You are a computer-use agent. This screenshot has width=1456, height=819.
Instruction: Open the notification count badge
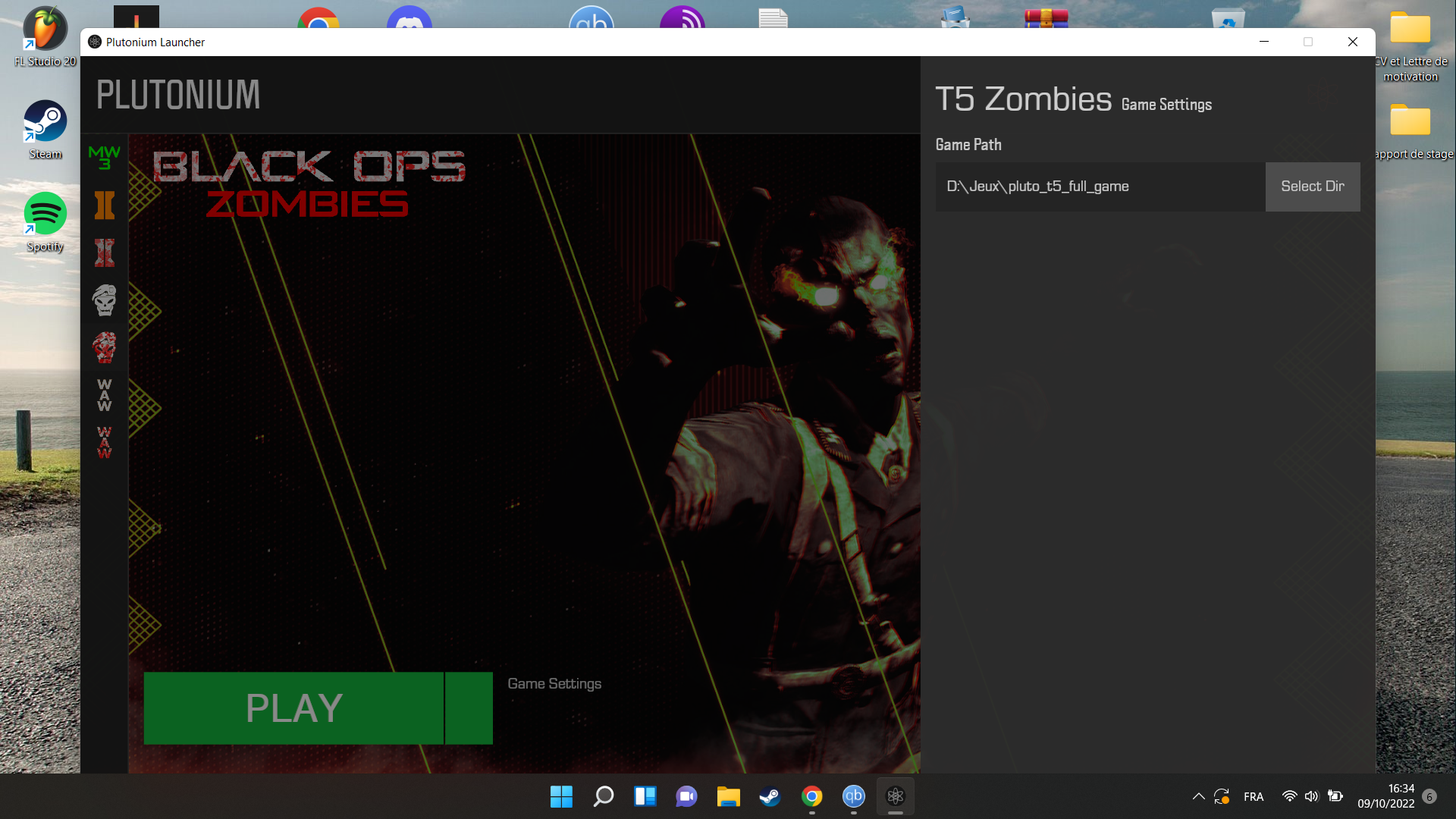click(x=1429, y=796)
